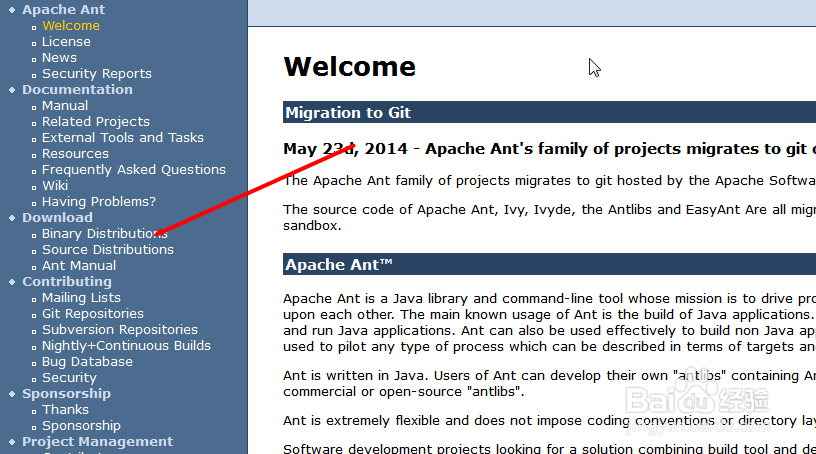
Task: Navigate to Related Projects
Action: [96, 122]
